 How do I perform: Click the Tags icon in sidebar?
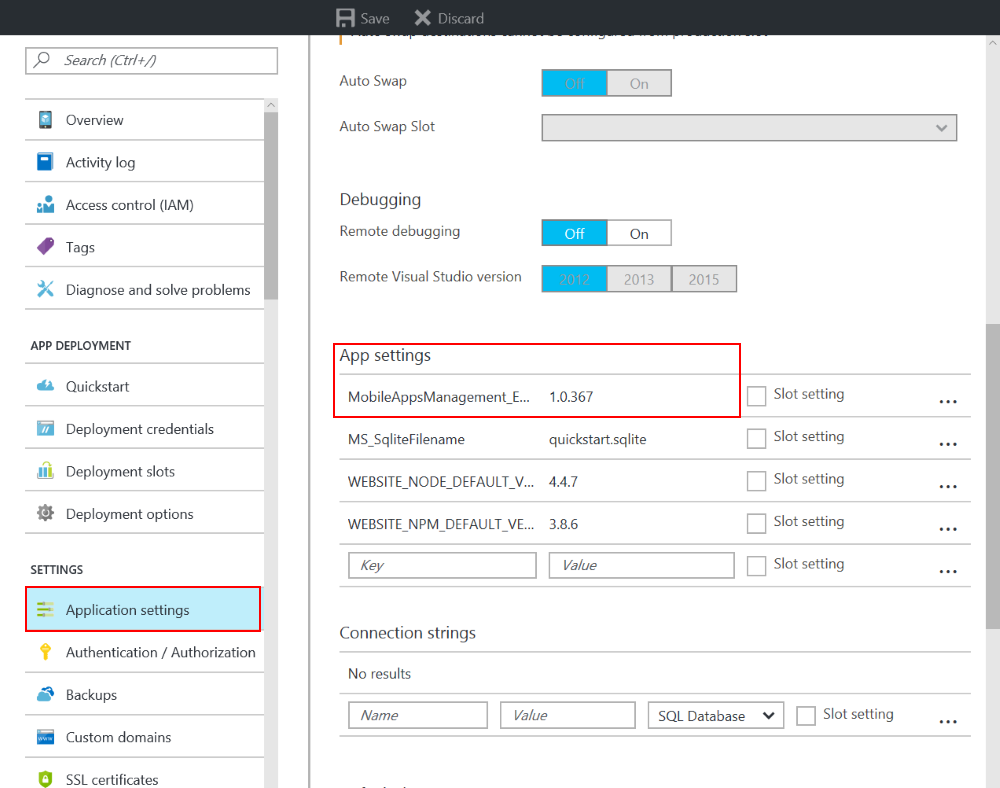point(45,247)
